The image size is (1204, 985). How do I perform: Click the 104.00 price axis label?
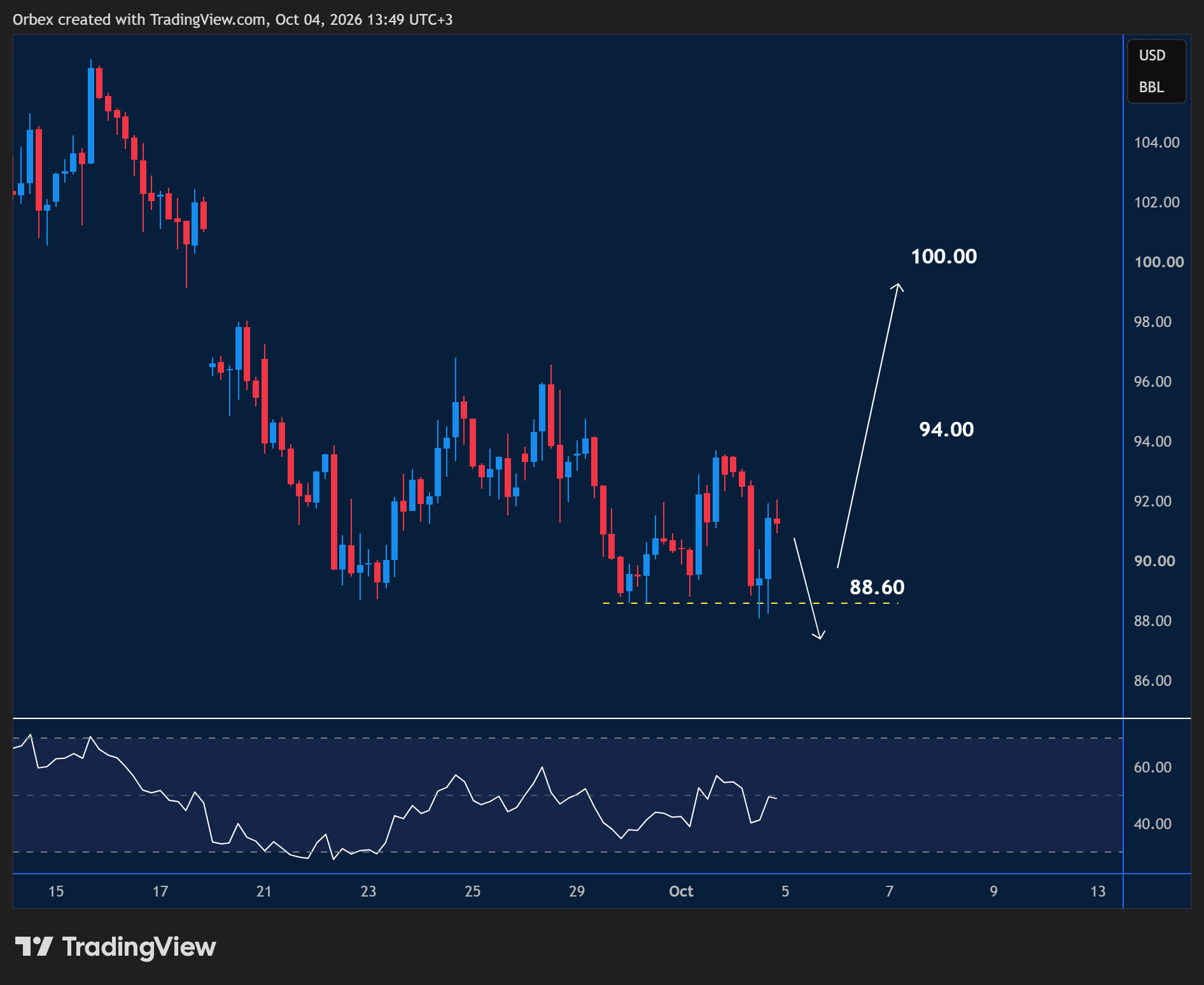1156,143
